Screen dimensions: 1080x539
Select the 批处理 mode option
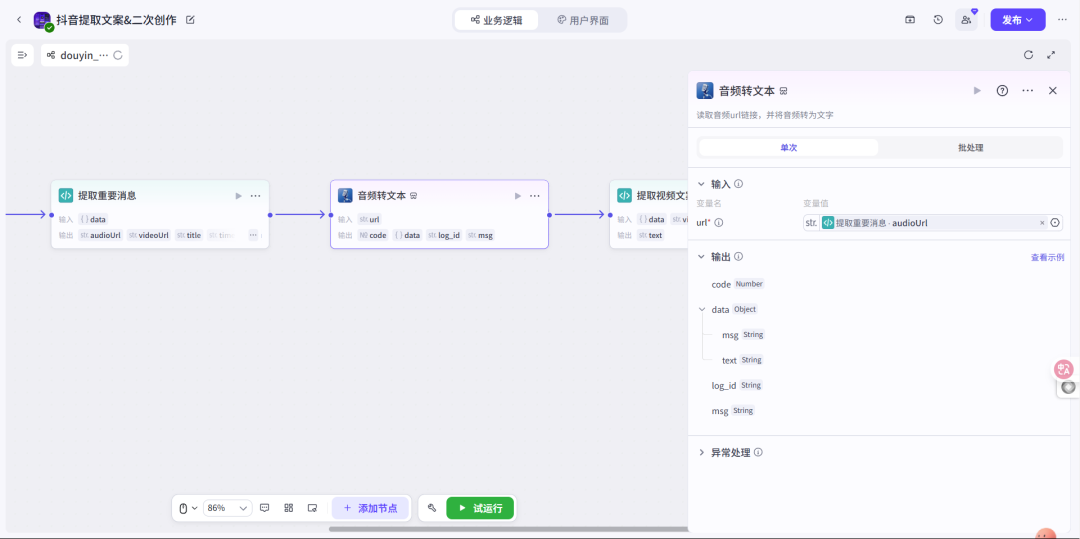(970, 148)
